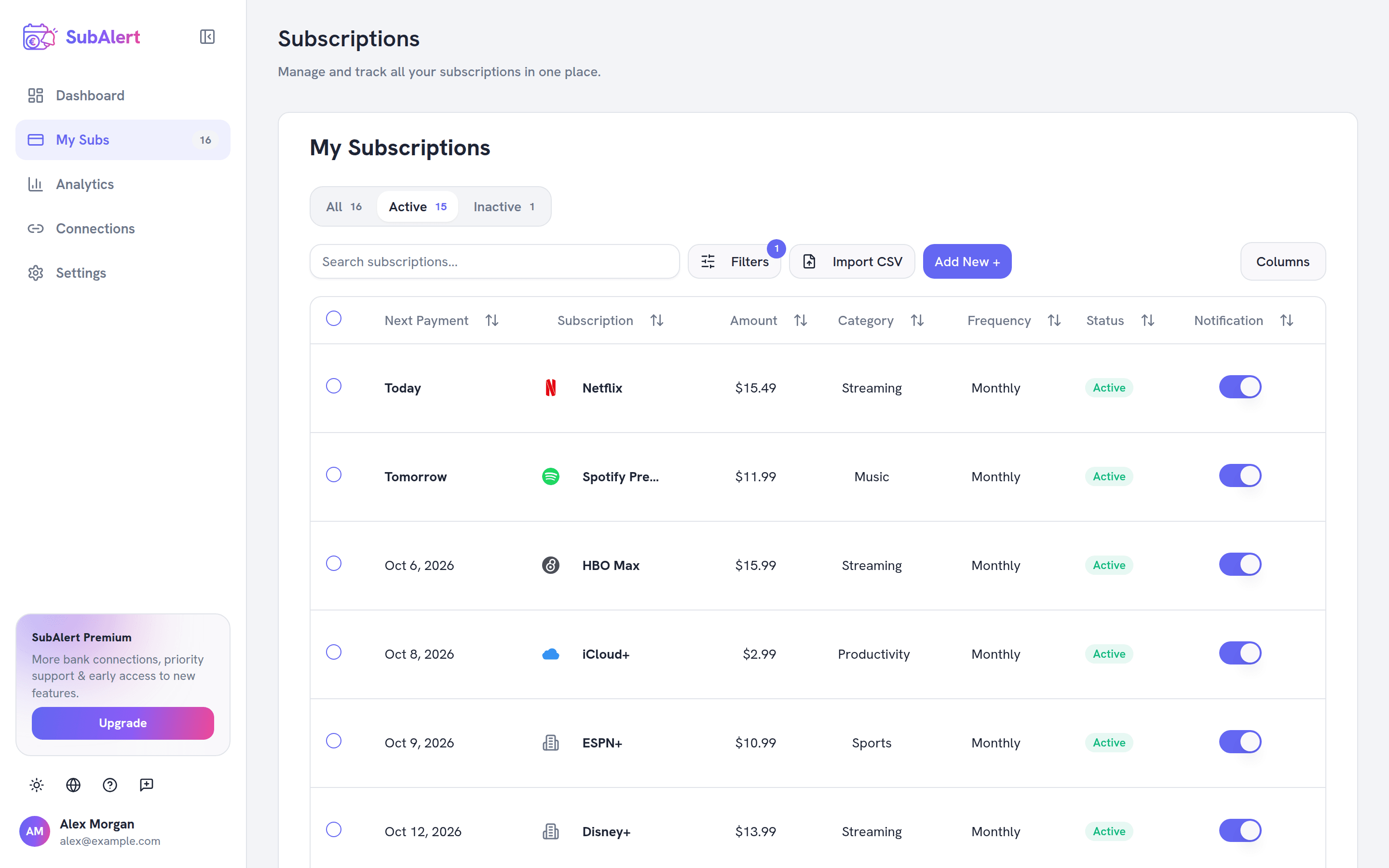The height and width of the screenshot is (868, 1389).
Task: Select the ESPN+ row checkbox
Action: (x=333, y=741)
